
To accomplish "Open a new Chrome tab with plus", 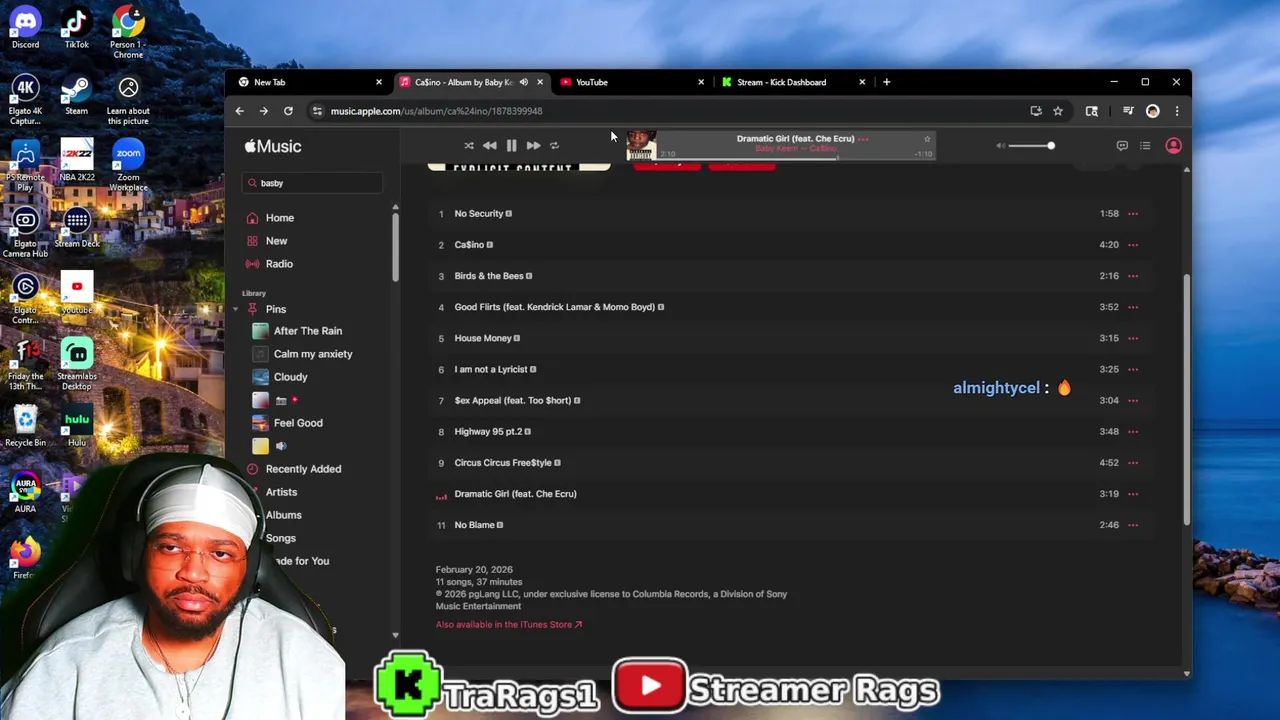I will pyautogui.click(x=886, y=82).
